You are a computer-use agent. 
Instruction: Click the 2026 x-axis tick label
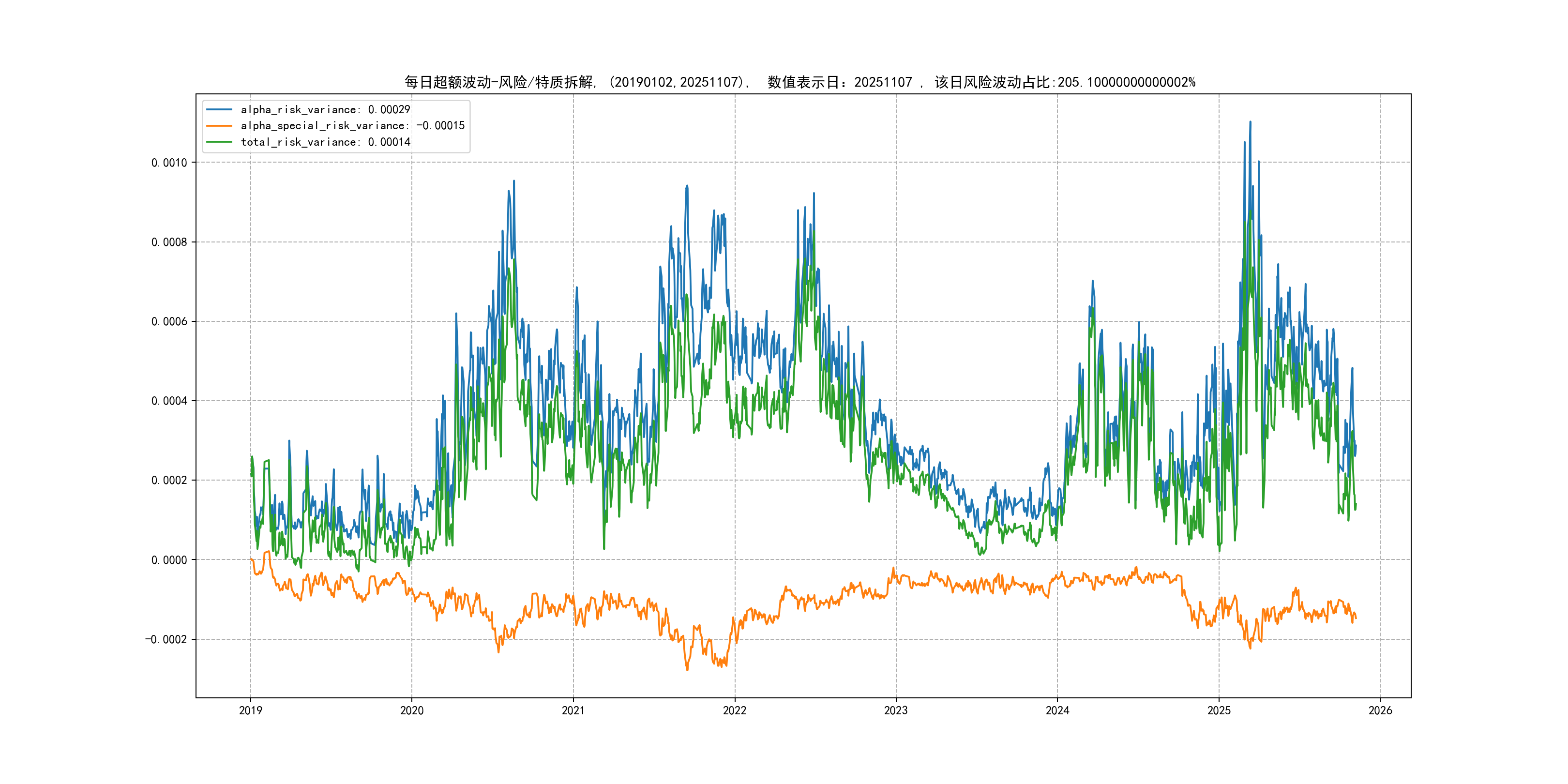click(1380, 710)
